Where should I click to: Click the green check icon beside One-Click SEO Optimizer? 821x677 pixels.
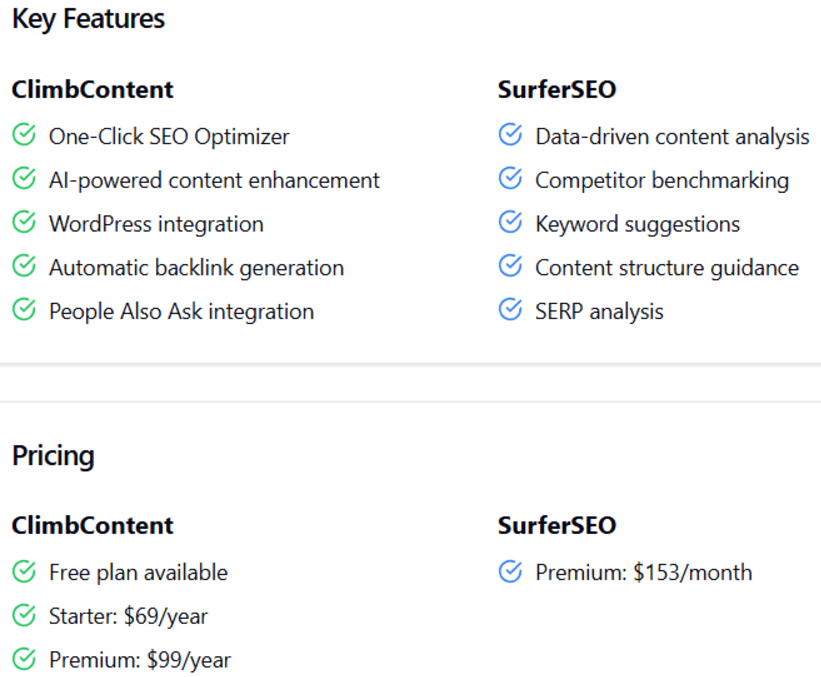24,135
